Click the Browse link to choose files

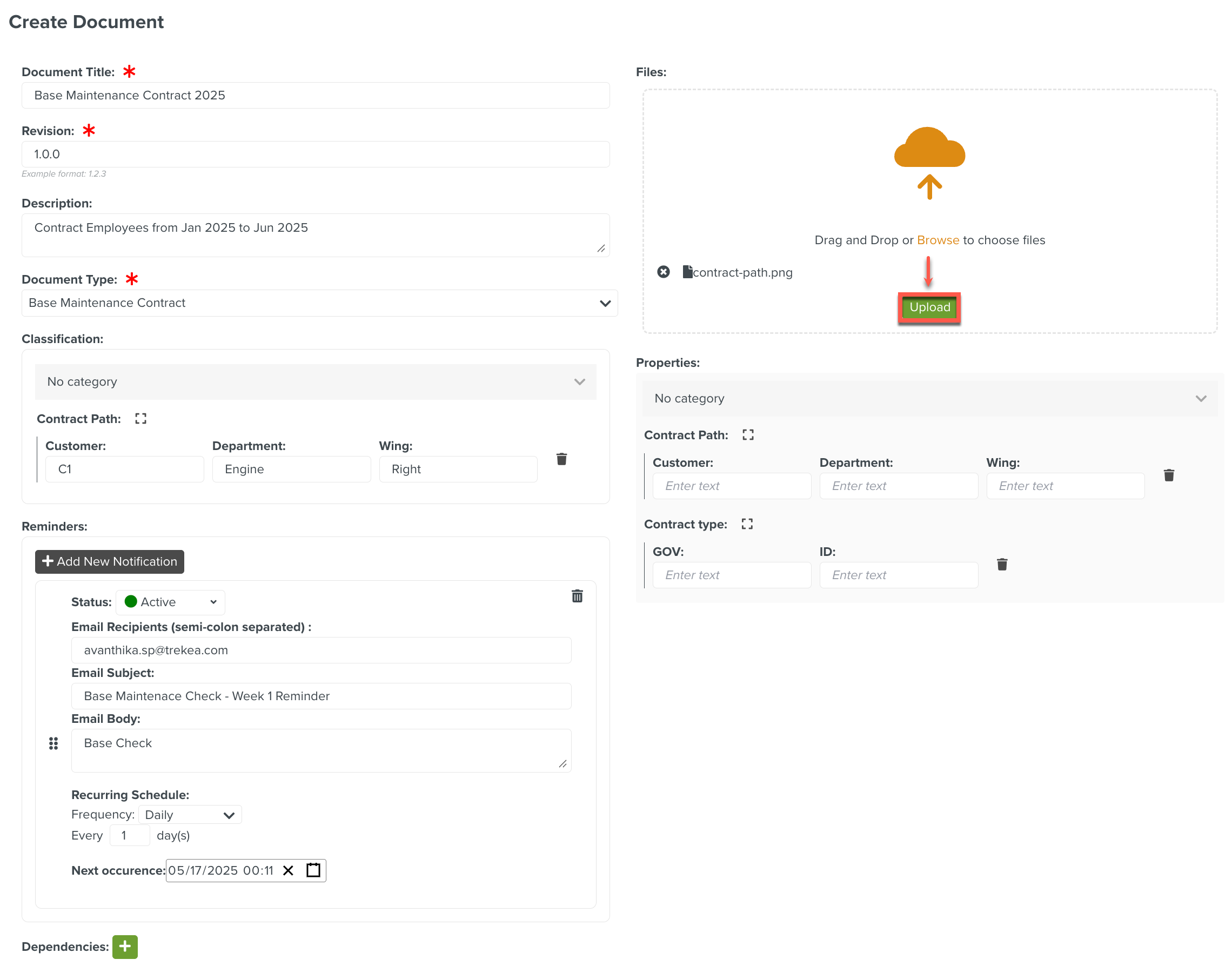(938, 240)
